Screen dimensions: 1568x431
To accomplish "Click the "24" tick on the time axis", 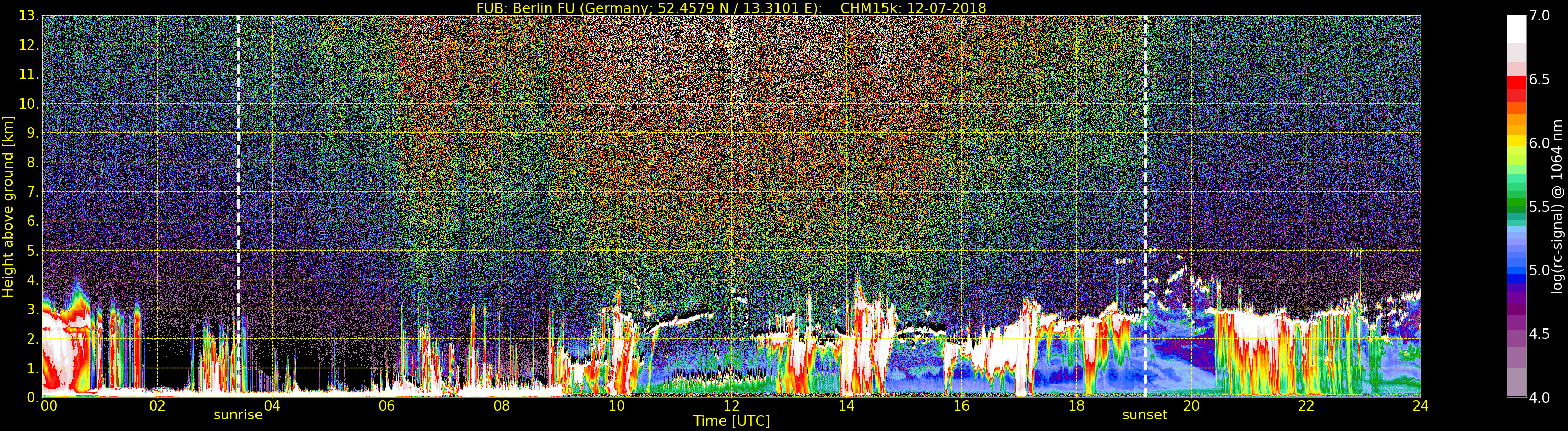I will (1421, 405).
